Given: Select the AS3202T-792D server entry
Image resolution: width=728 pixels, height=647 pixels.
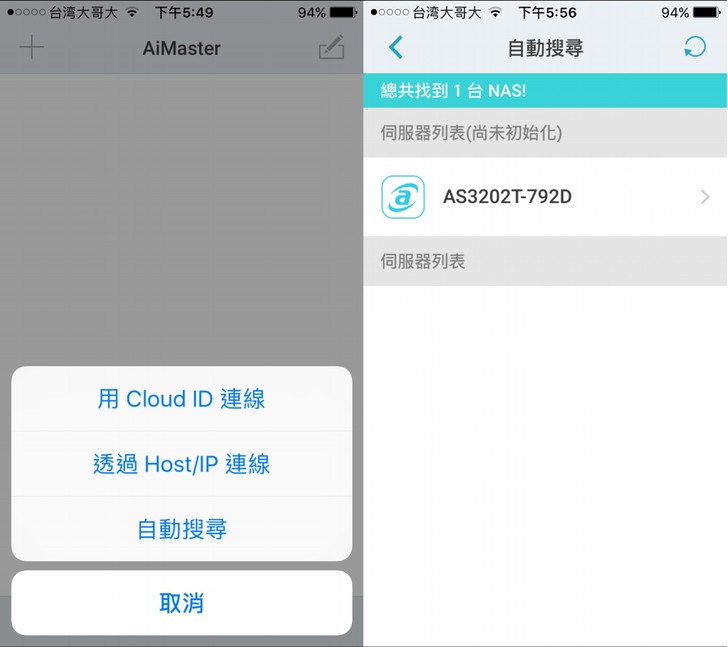Looking at the screenshot, I should point(545,197).
